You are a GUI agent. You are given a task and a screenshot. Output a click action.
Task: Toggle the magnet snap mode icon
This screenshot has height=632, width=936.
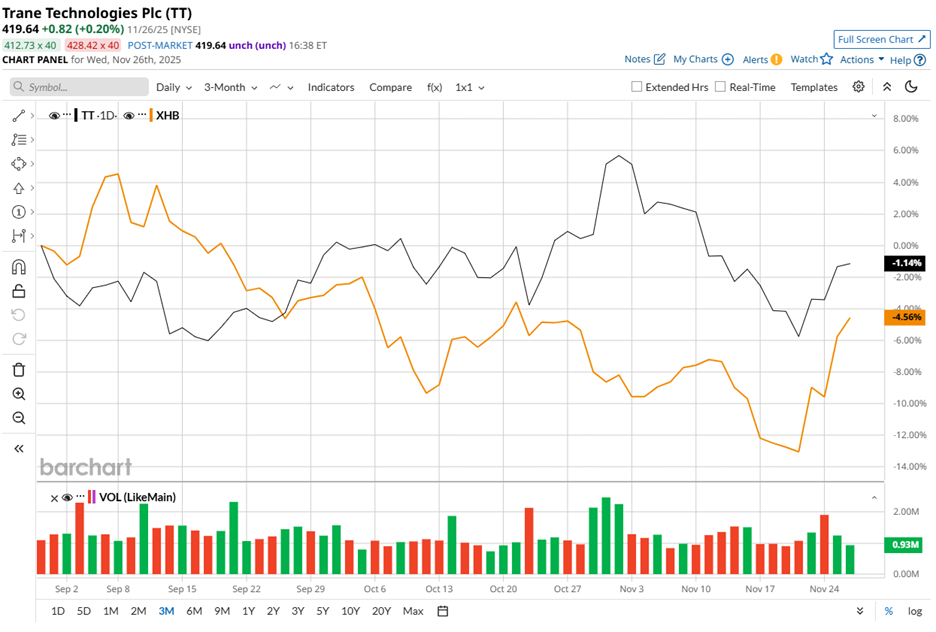click(19, 266)
